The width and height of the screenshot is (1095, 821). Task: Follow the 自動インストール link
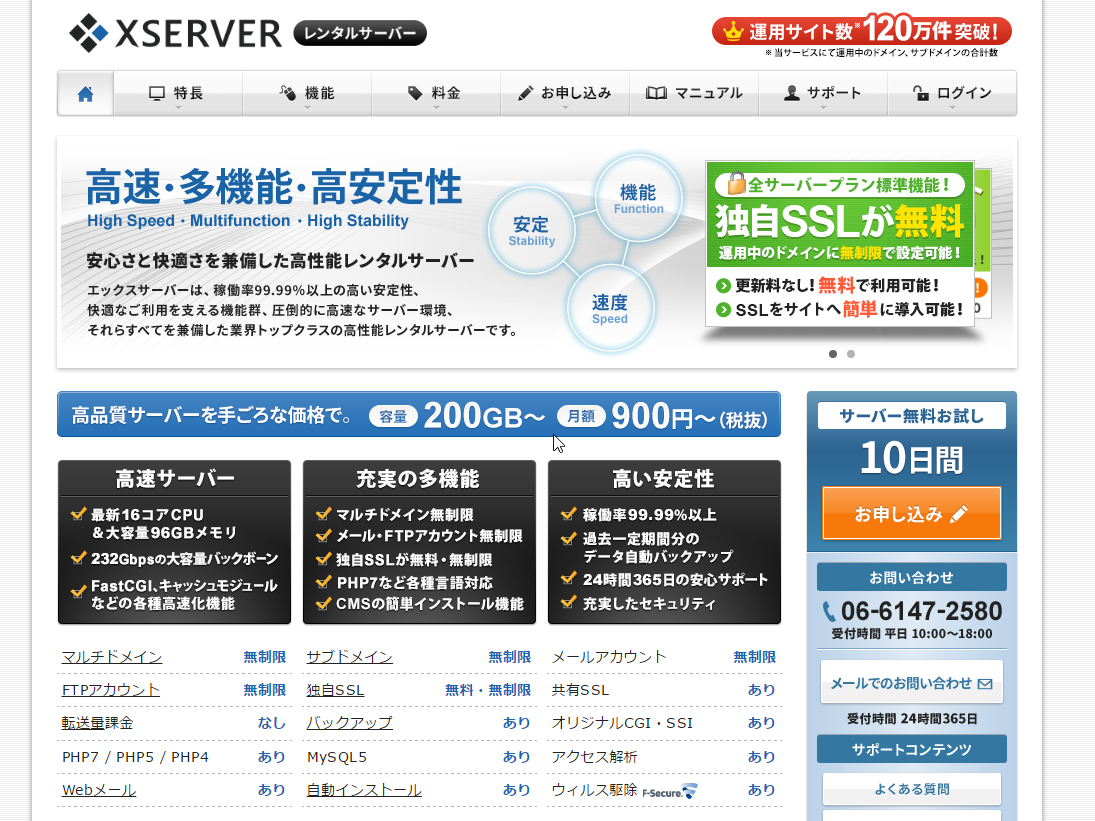tap(364, 790)
